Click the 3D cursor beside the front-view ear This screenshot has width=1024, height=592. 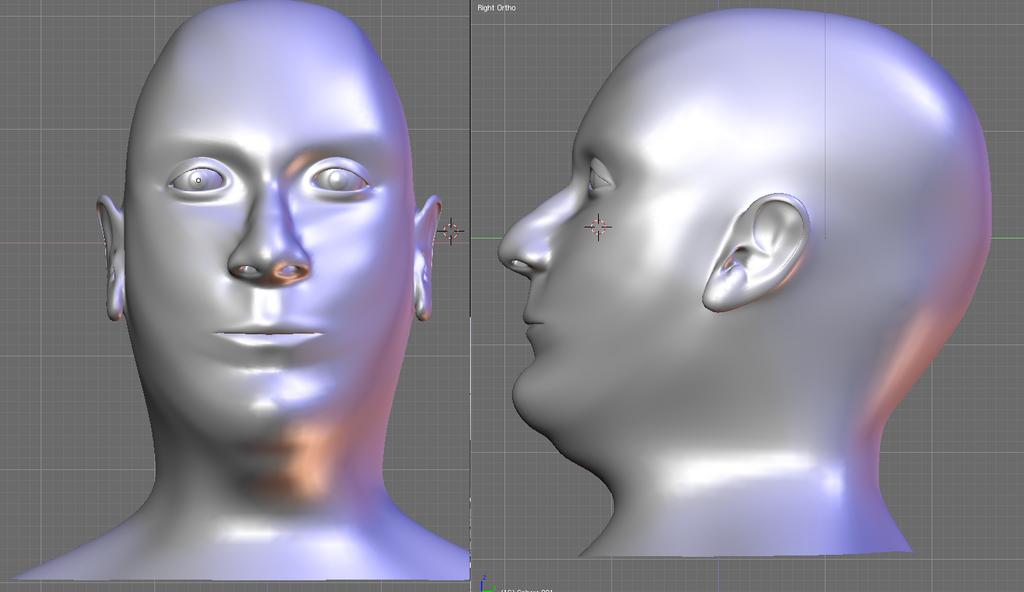click(x=451, y=231)
